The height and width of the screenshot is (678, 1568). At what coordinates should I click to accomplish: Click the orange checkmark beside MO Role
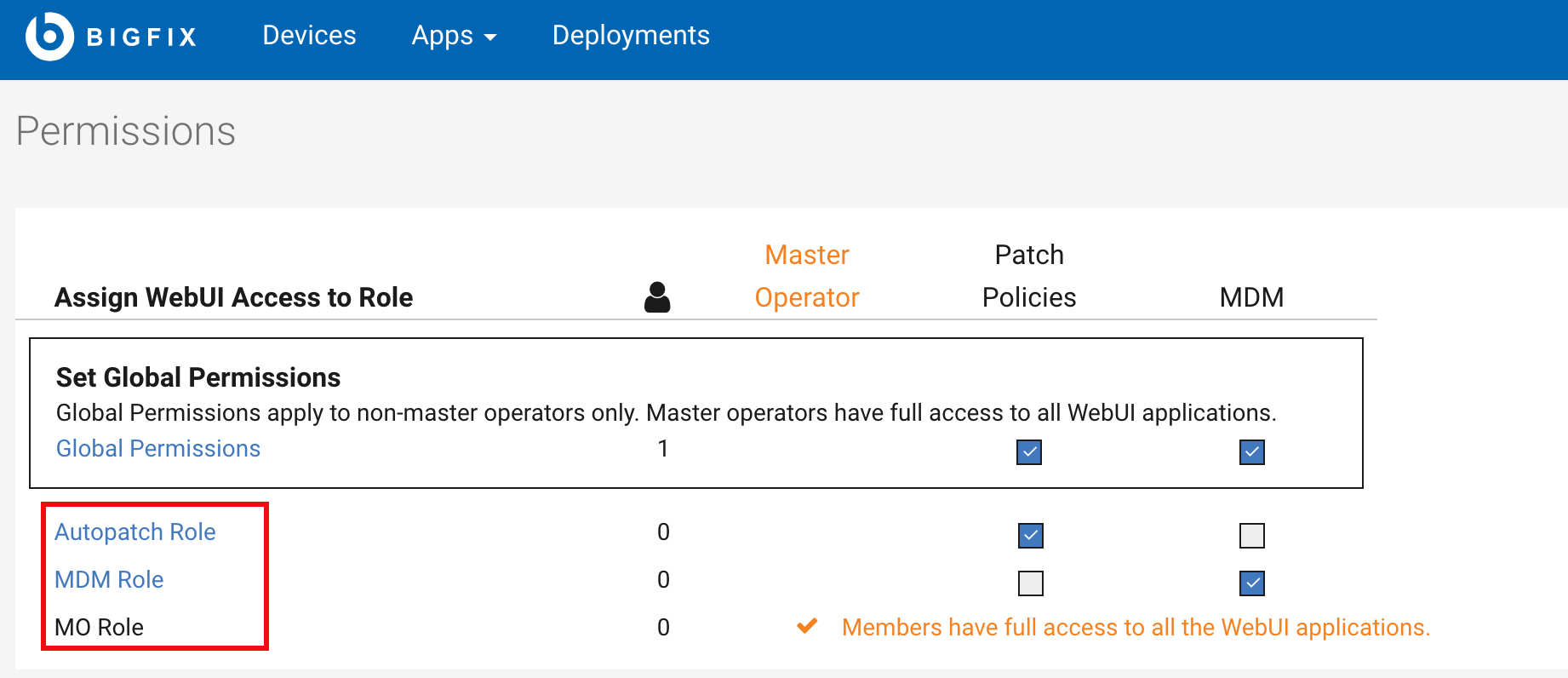coord(807,626)
